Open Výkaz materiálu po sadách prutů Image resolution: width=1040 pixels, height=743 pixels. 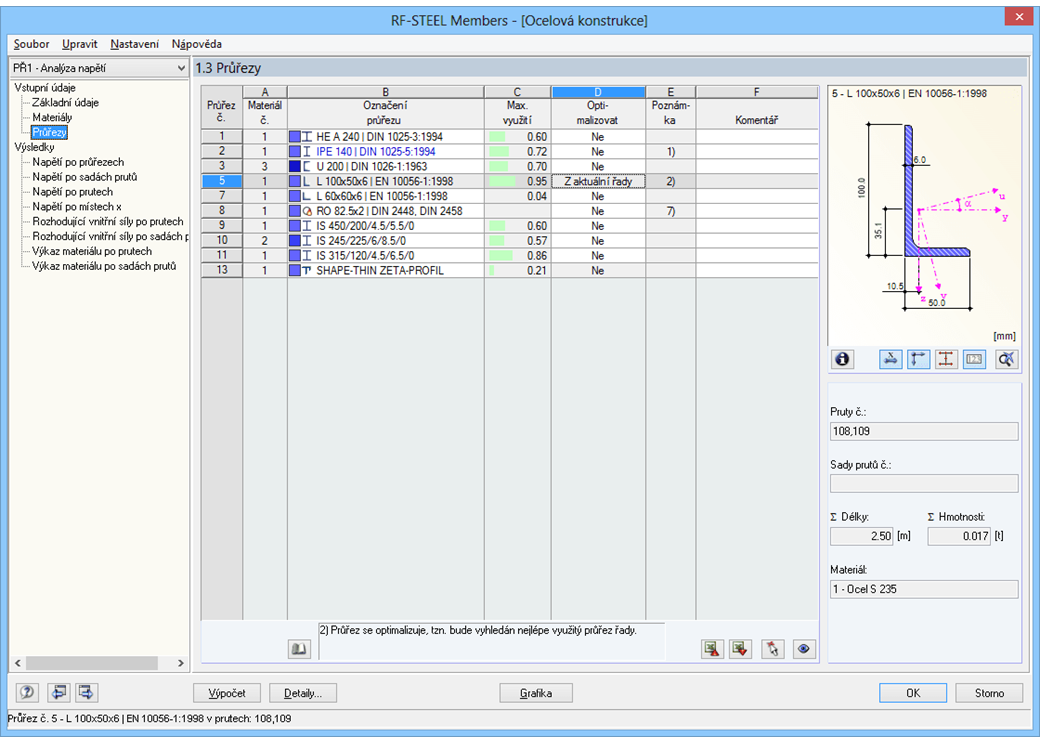pos(104,266)
